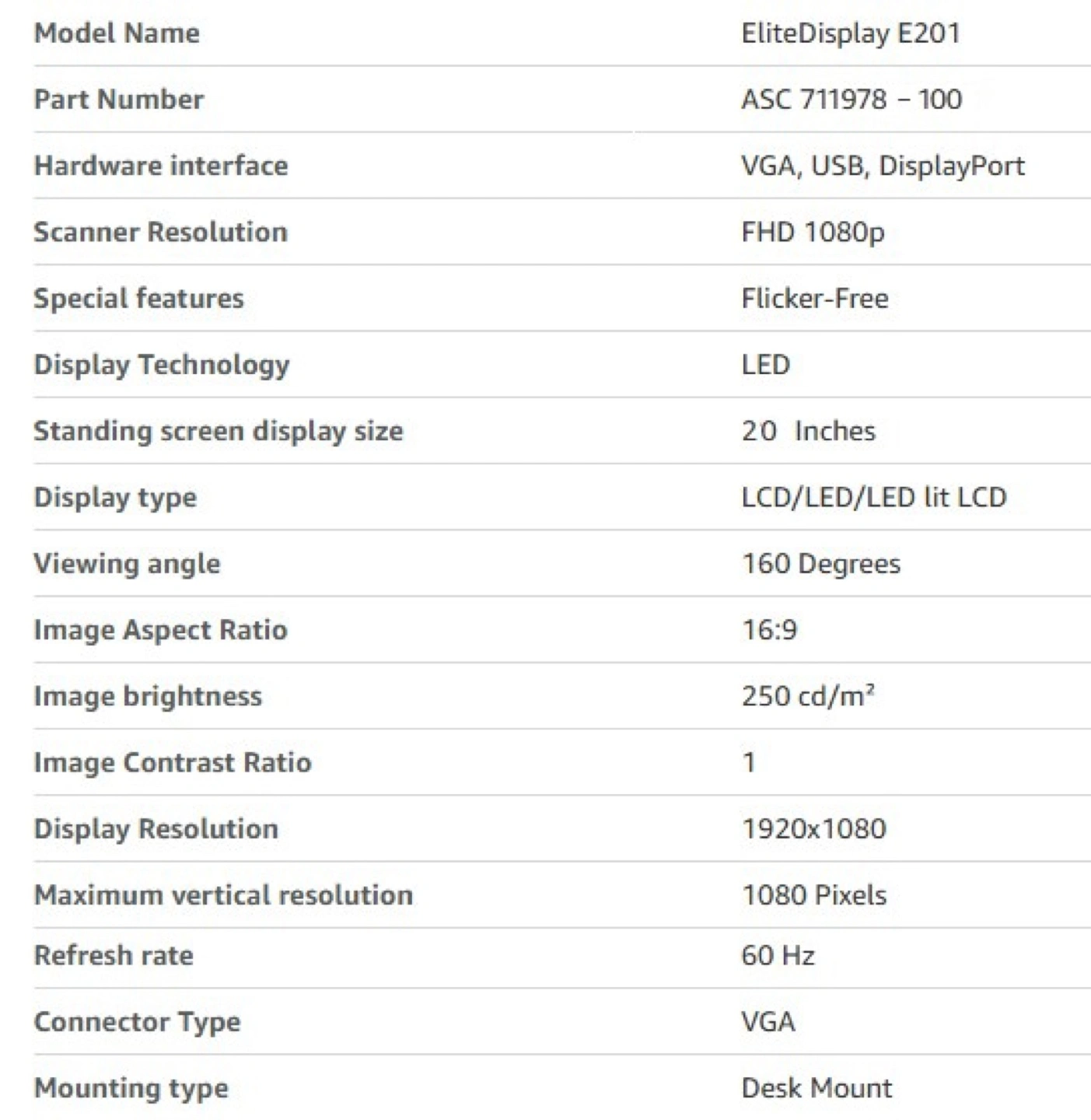
Task: Click the 60 Hz refresh rate value
Action: (x=778, y=955)
